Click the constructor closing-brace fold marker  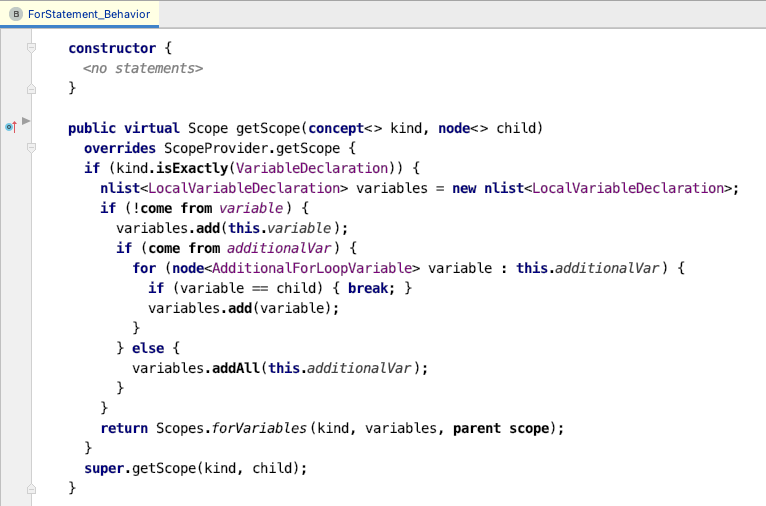[31, 88]
